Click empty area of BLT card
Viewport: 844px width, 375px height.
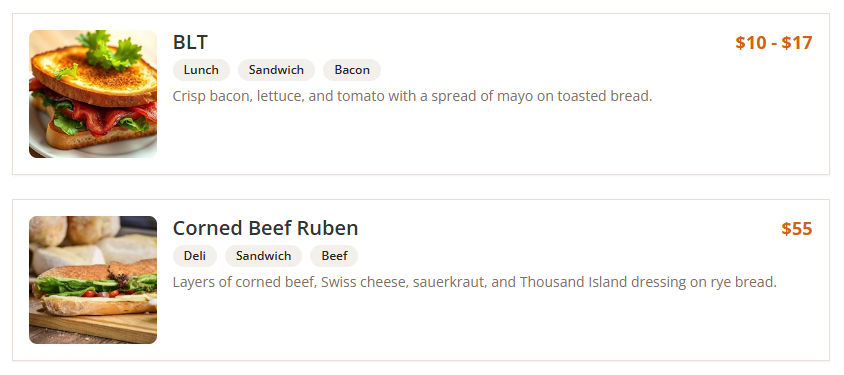point(484,140)
